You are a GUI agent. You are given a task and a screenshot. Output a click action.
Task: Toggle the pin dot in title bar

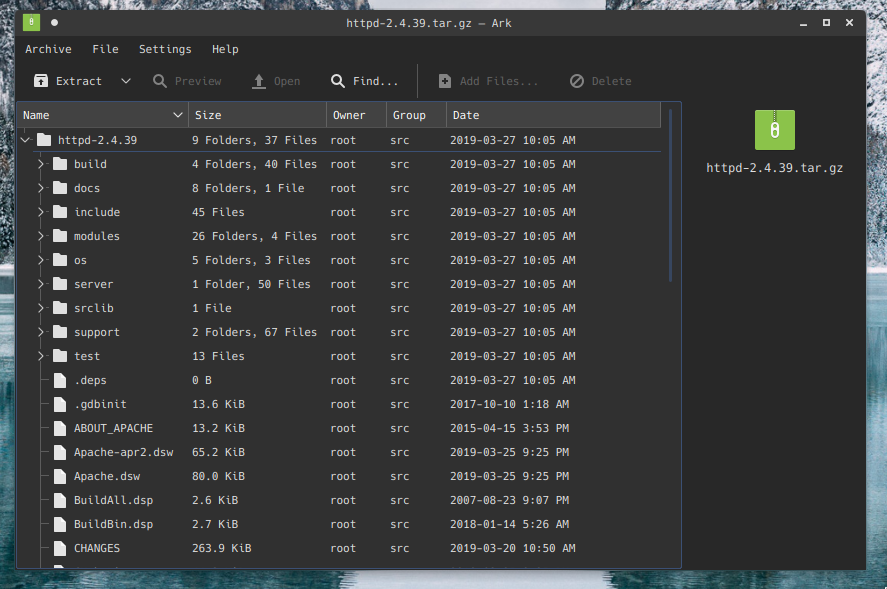54,23
